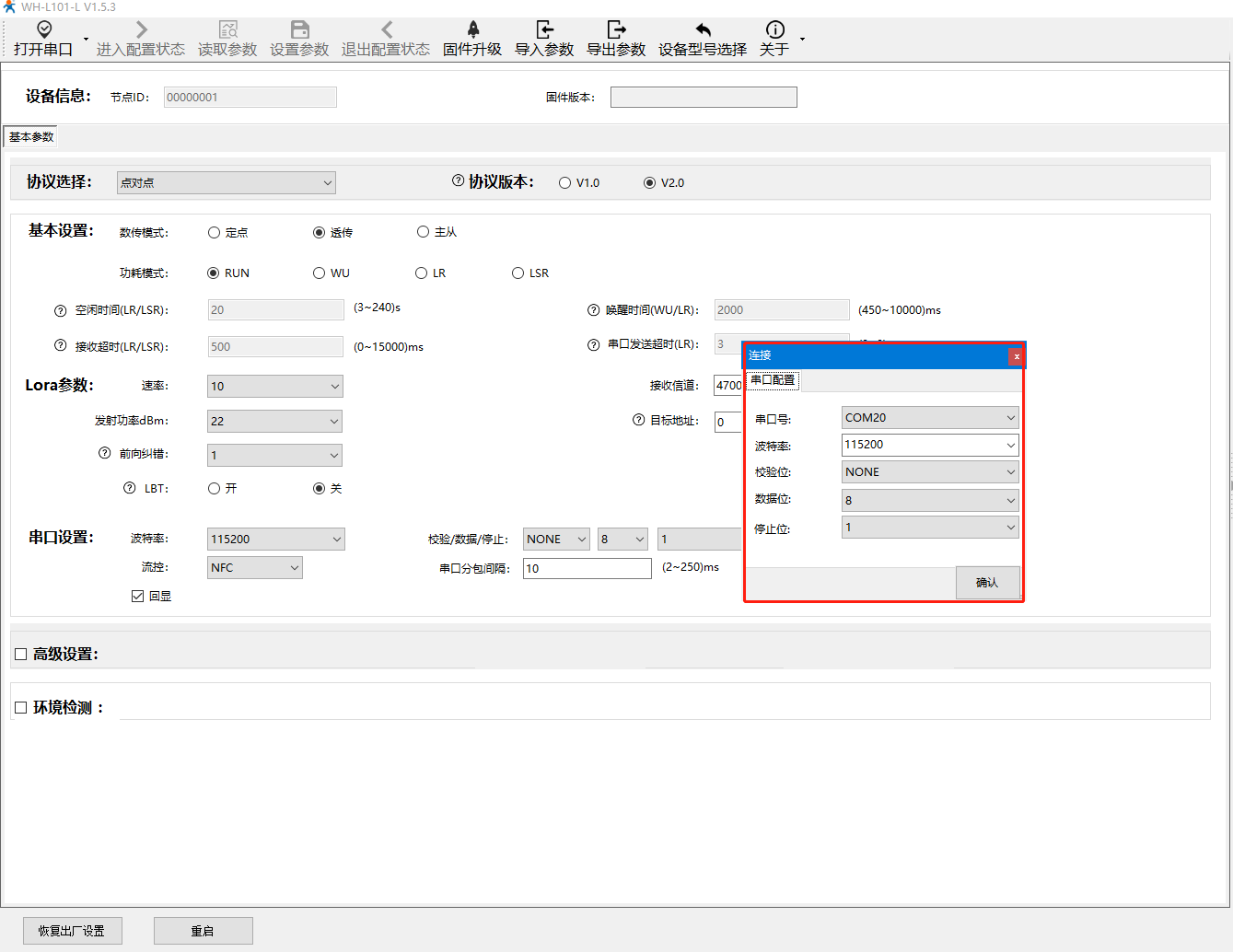The width and height of the screenshot is (1233, 952).
Task: Click help icon next to LBT label
Action: coord(130,488)
